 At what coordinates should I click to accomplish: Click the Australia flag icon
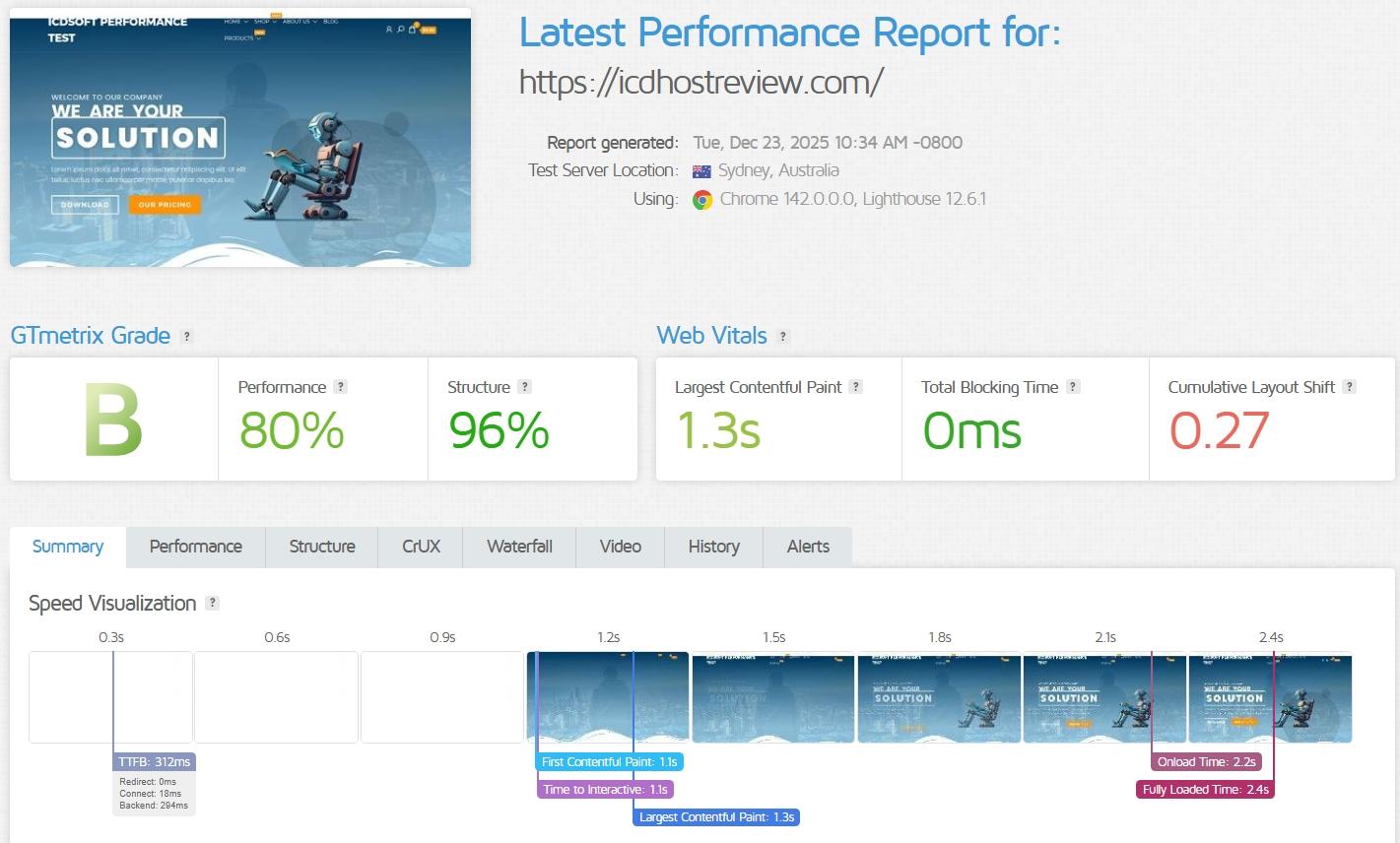(701, 170)
